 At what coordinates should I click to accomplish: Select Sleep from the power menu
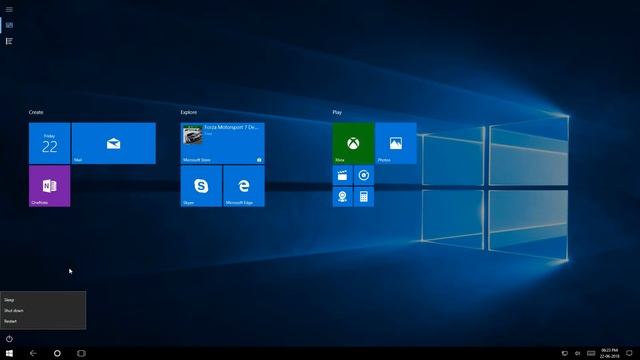point(43,300)
